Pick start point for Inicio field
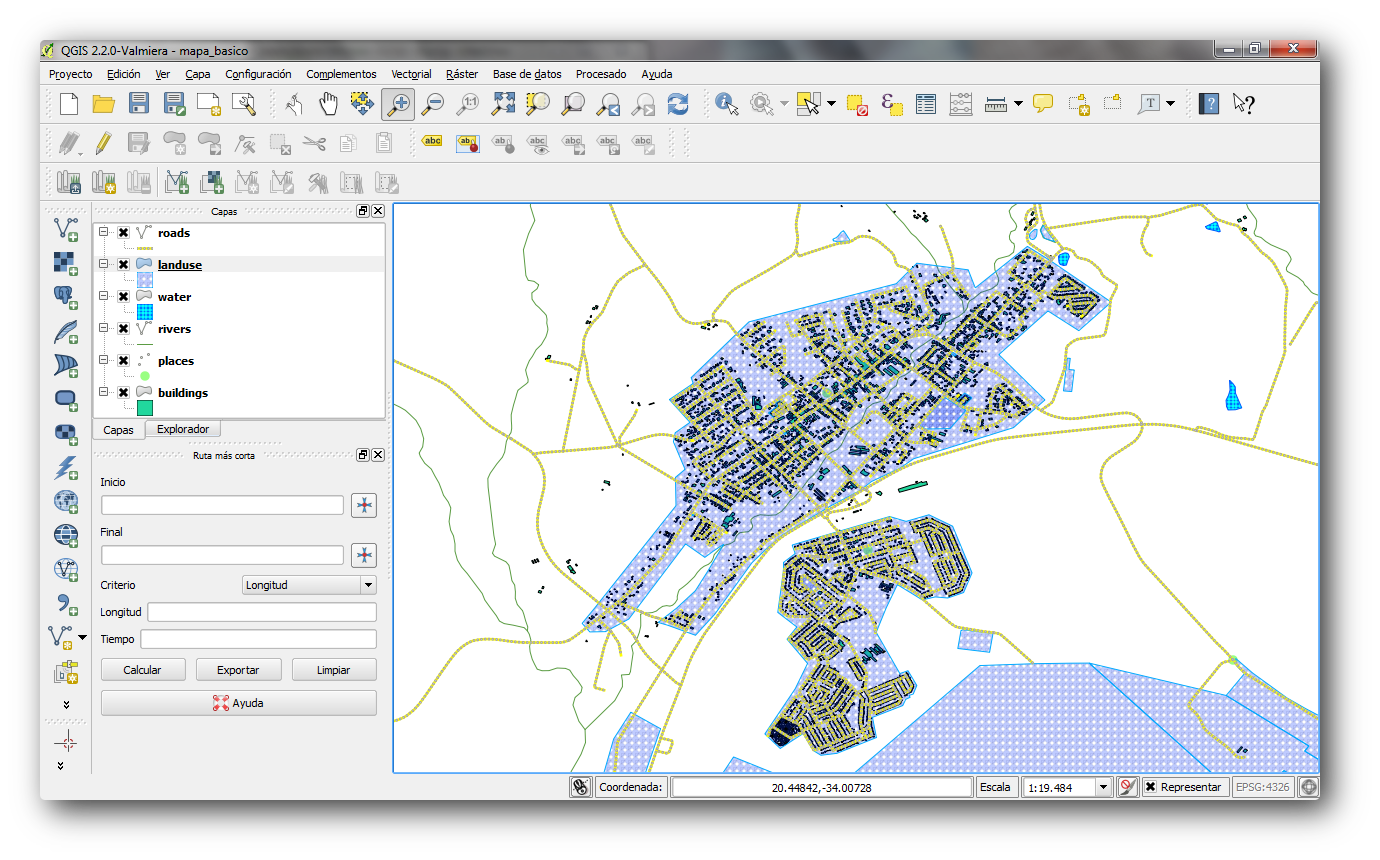The height and width of the screenshot is (860, 1380). 364,505
